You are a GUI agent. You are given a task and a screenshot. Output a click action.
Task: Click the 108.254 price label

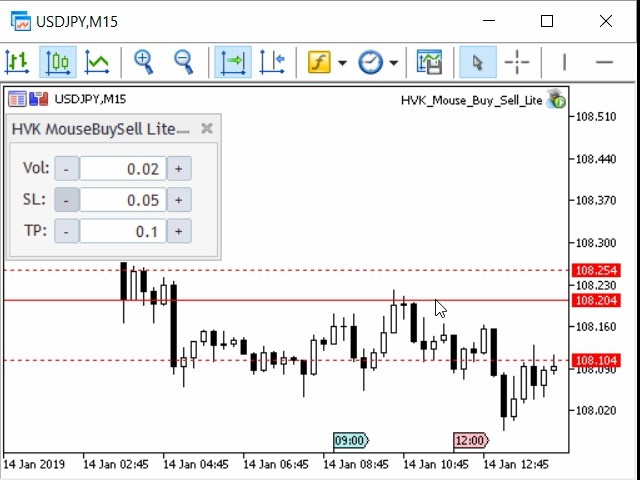click(596, 270)
